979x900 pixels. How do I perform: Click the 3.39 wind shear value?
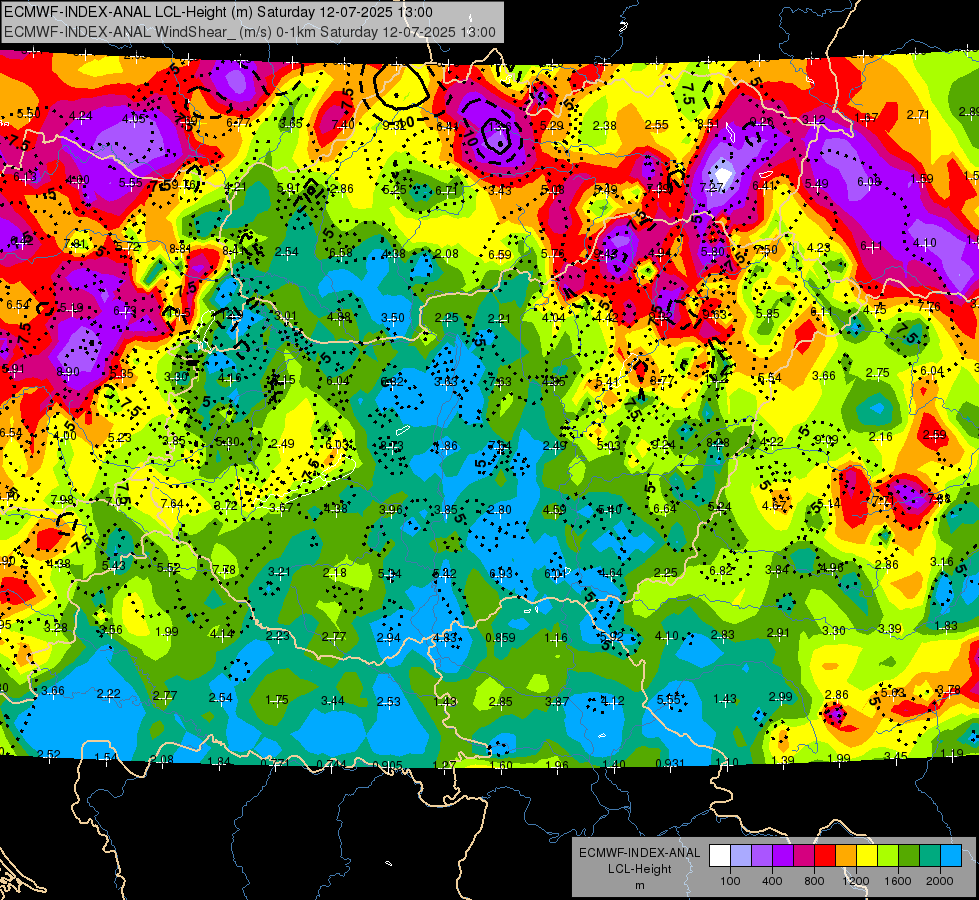tap(889, 628)
